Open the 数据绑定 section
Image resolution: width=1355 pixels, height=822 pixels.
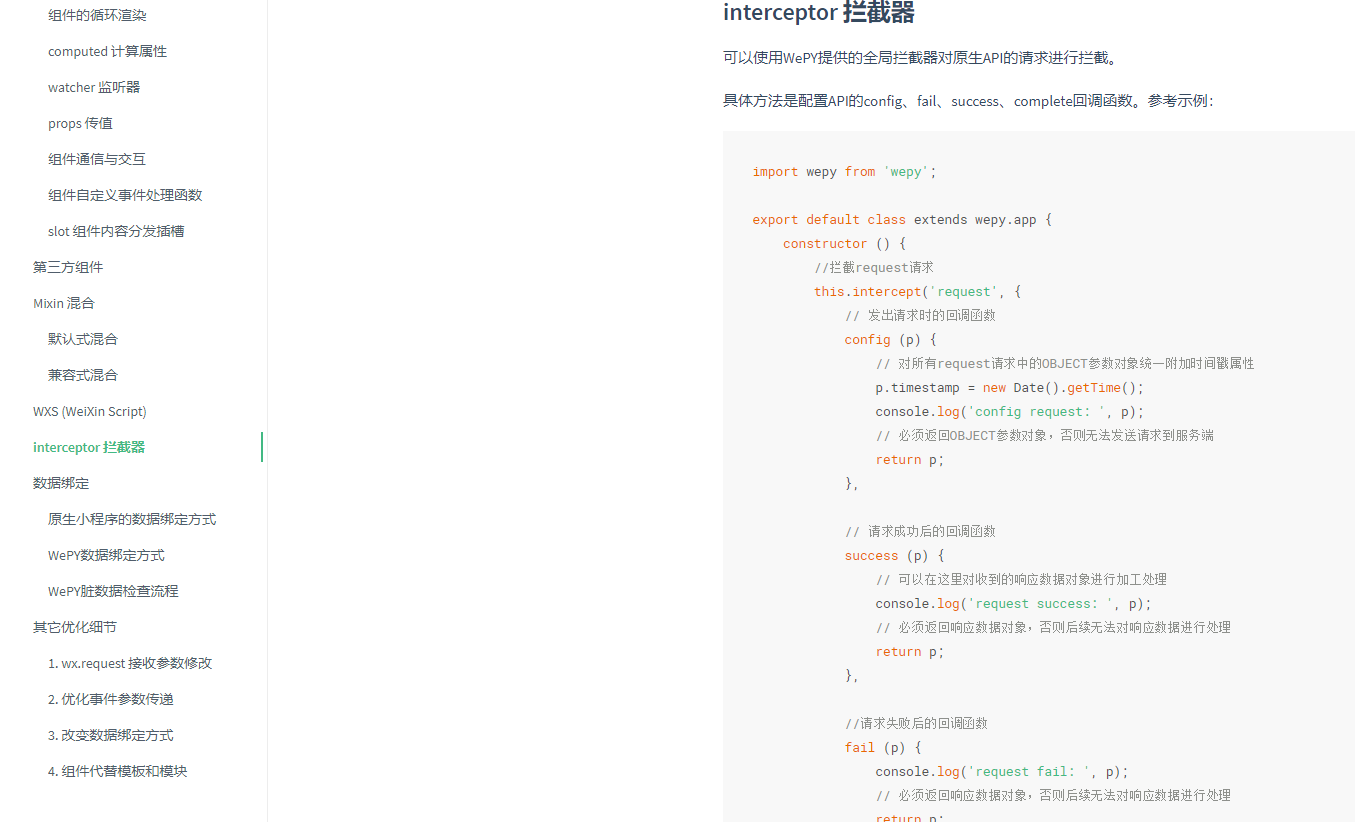(60, 483)
